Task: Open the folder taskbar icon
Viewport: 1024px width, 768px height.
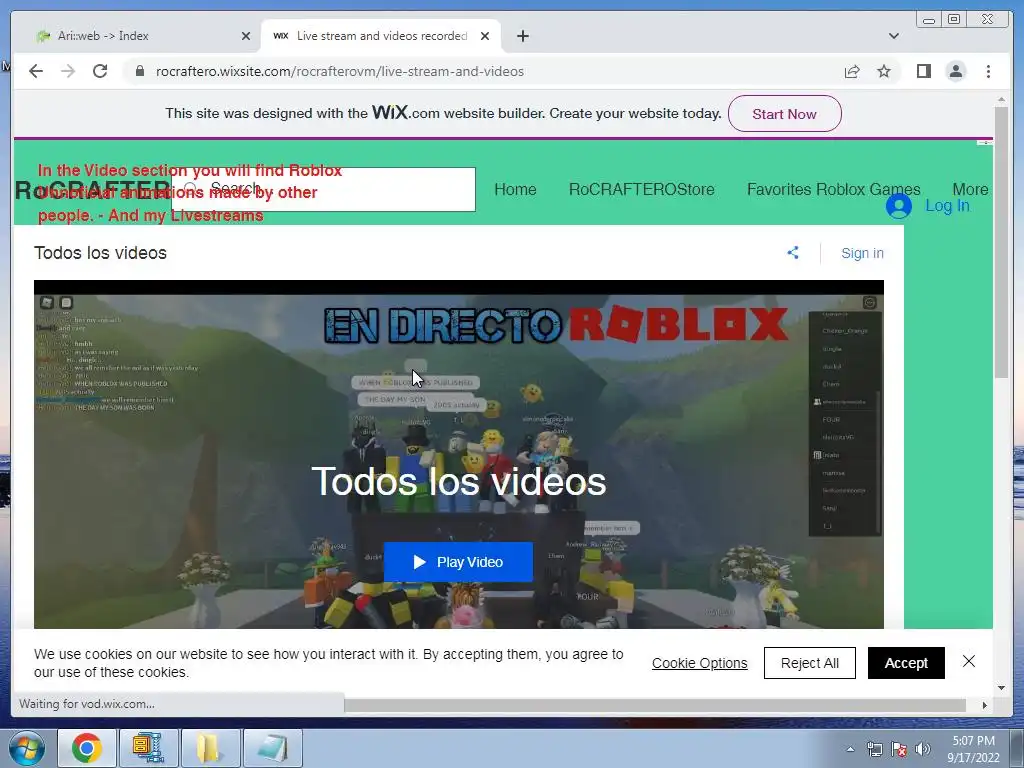Action: tap(210, 748)
